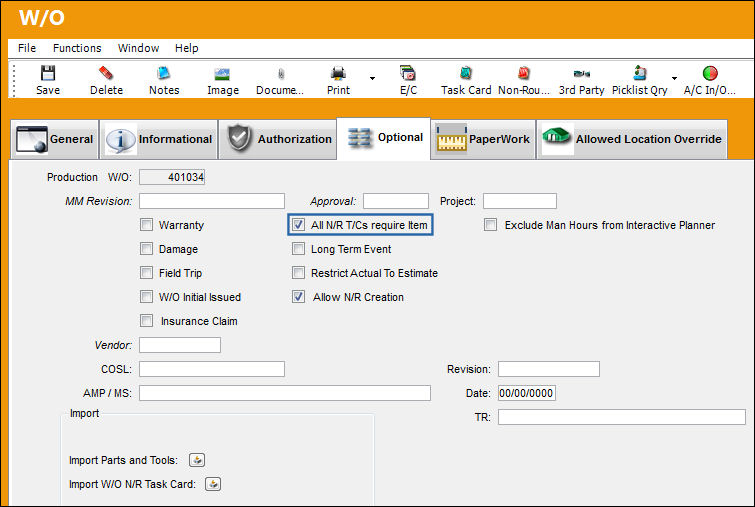The width and height of the screenshot is (755, 507).
Task: Open the 3rd Party toolbar icon
Action: tap(582, 74)
